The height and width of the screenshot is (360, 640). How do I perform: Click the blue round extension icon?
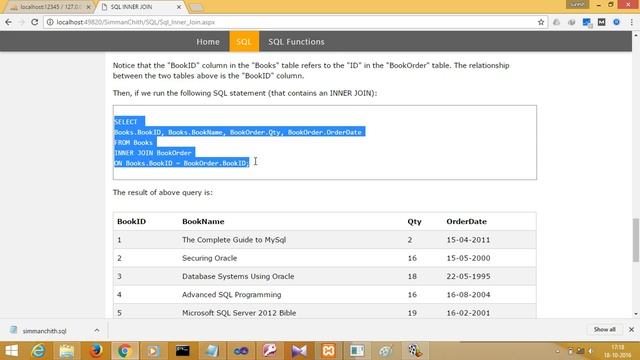coord(616,22)
